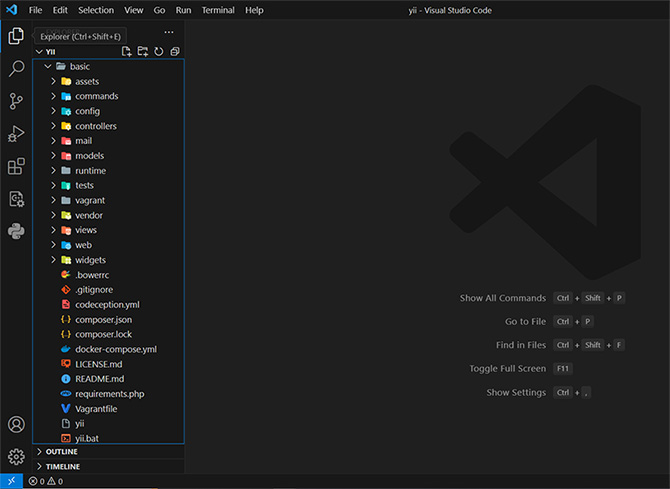The width and height of the screenshot is (670, 489).
Task: Expand the controllers folder
Action: (95, 126)
